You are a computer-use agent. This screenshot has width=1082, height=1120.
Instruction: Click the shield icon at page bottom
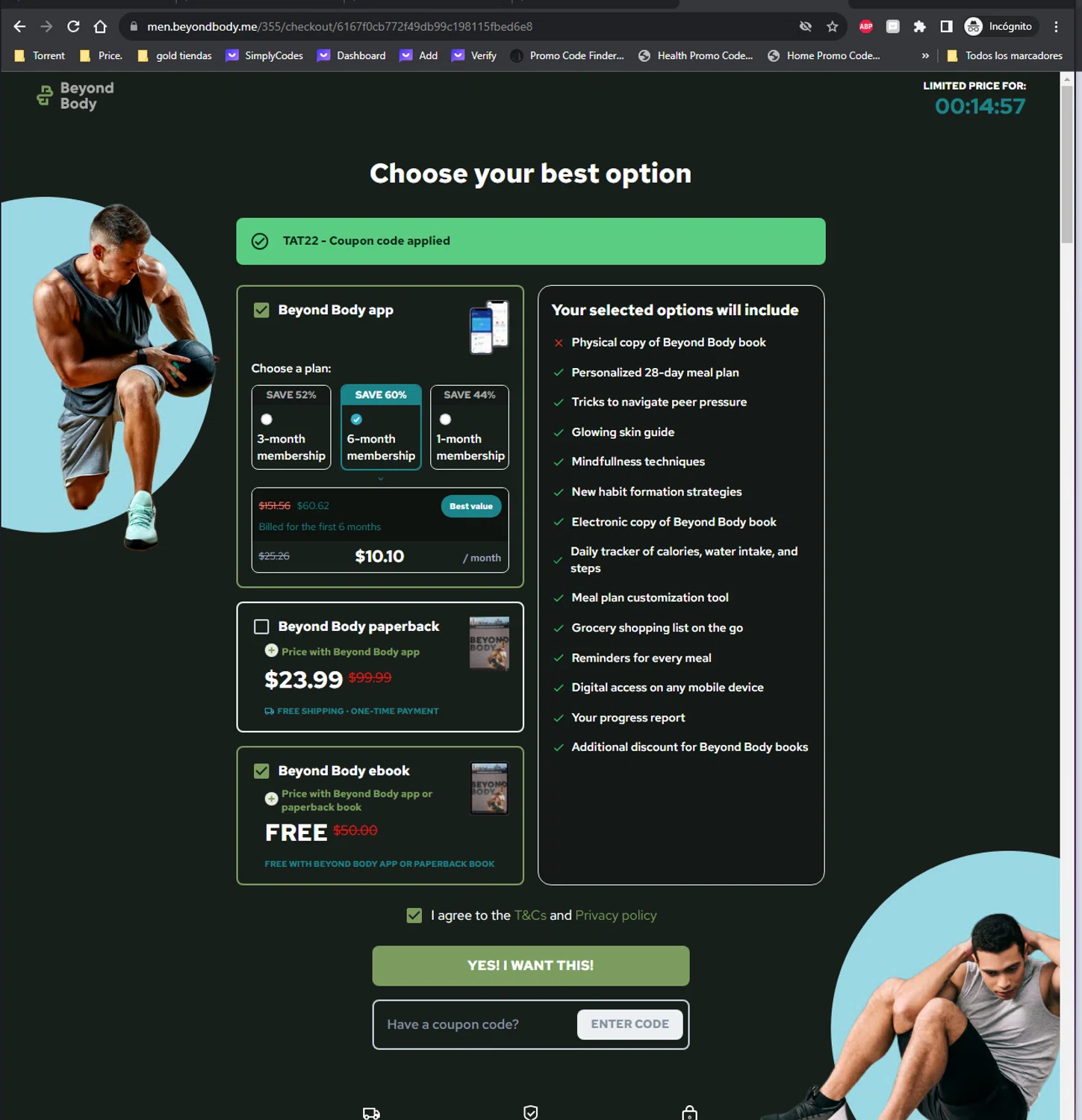(531, 1113)
